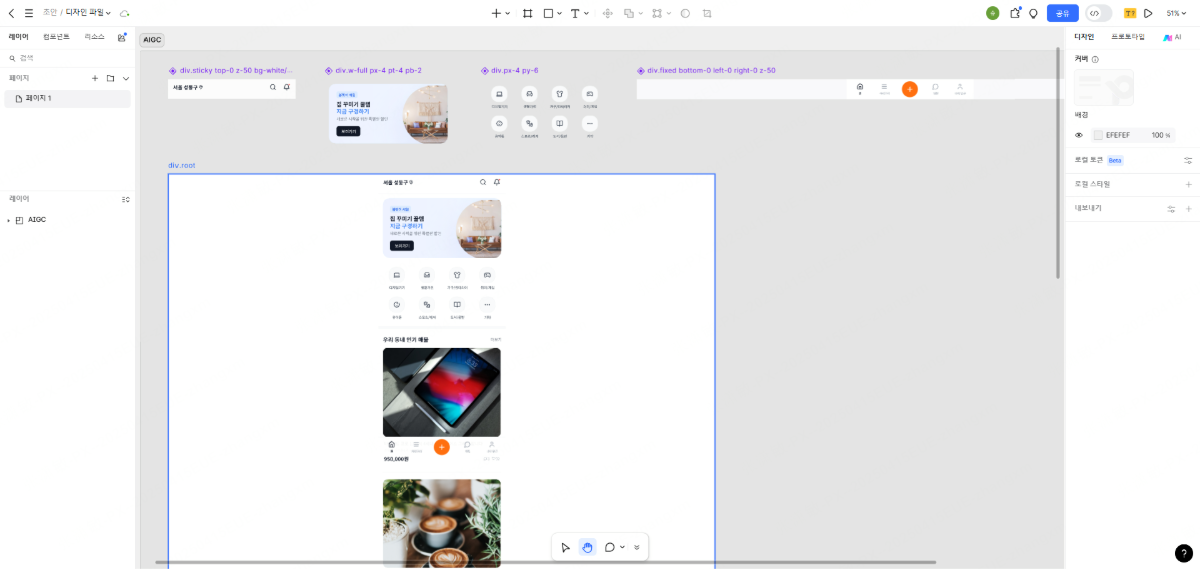Select the hand pan tool
The image size is (1200, 570).
click(x=587, y=547)
